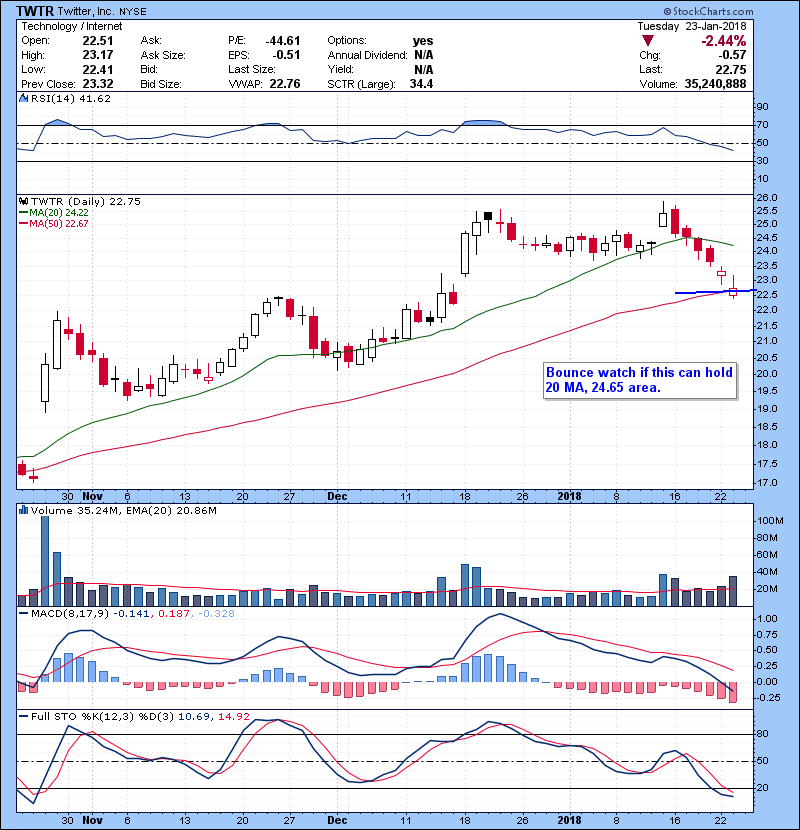Click the TWTR (Daily) 22.75 chart label

pos(86,201)
